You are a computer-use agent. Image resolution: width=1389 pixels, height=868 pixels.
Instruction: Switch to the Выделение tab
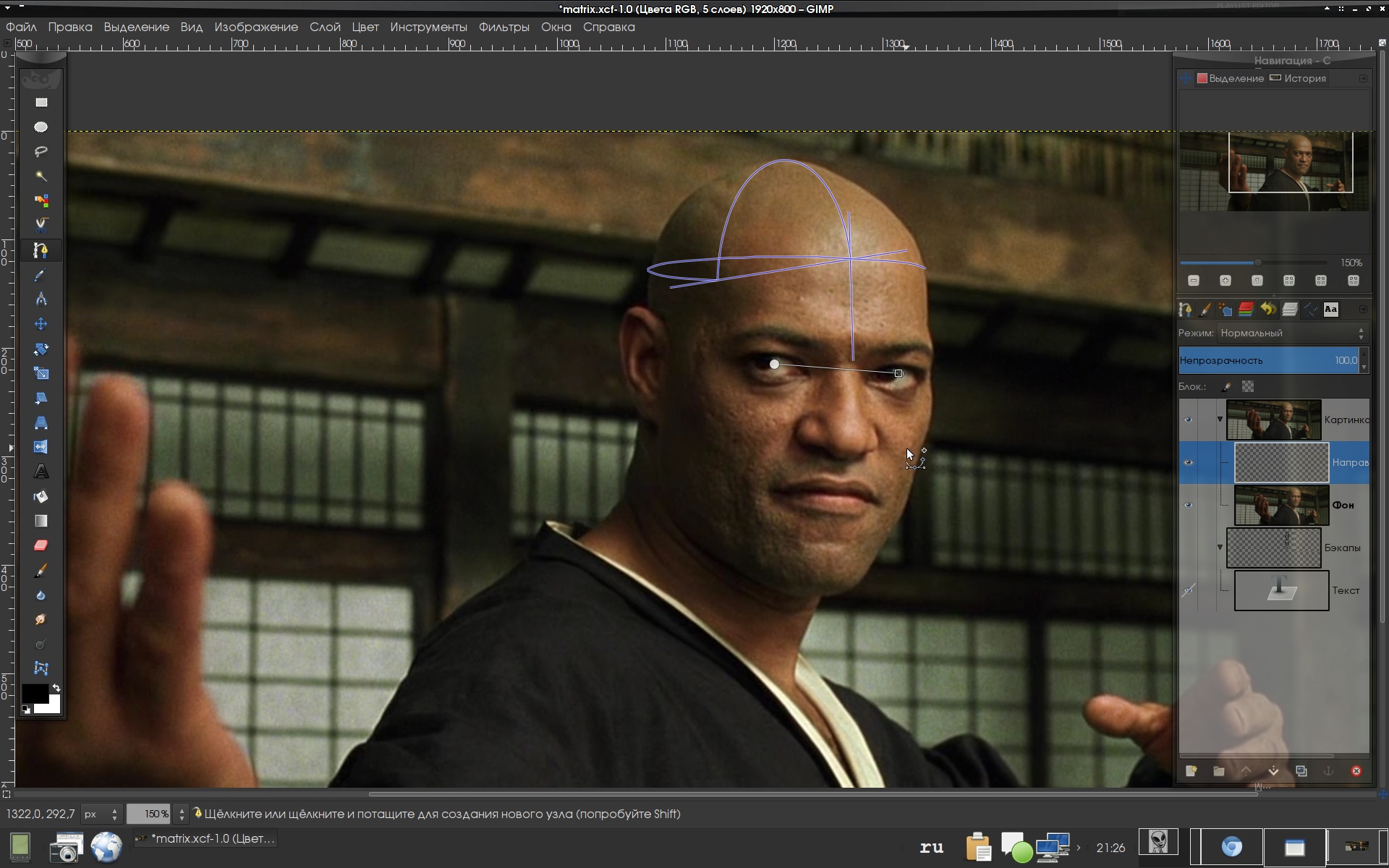click(1231, 78)
